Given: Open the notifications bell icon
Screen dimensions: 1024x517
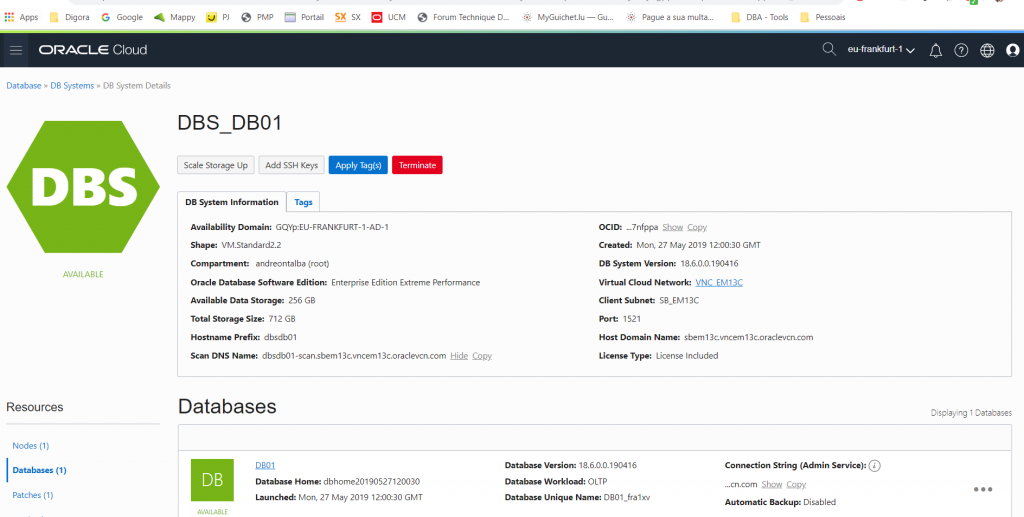Looking at the screenshot, I should coord(935,50).
